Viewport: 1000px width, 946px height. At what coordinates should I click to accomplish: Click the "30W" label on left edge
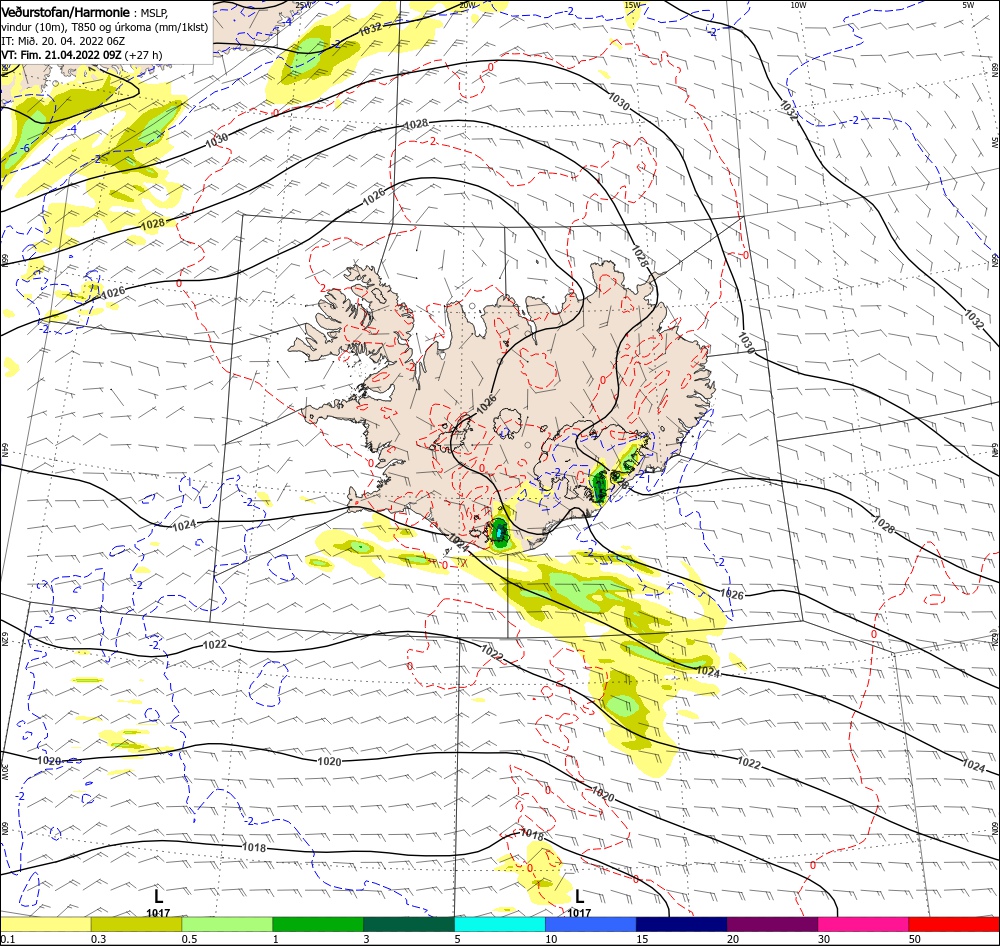(x=4, y=772)
